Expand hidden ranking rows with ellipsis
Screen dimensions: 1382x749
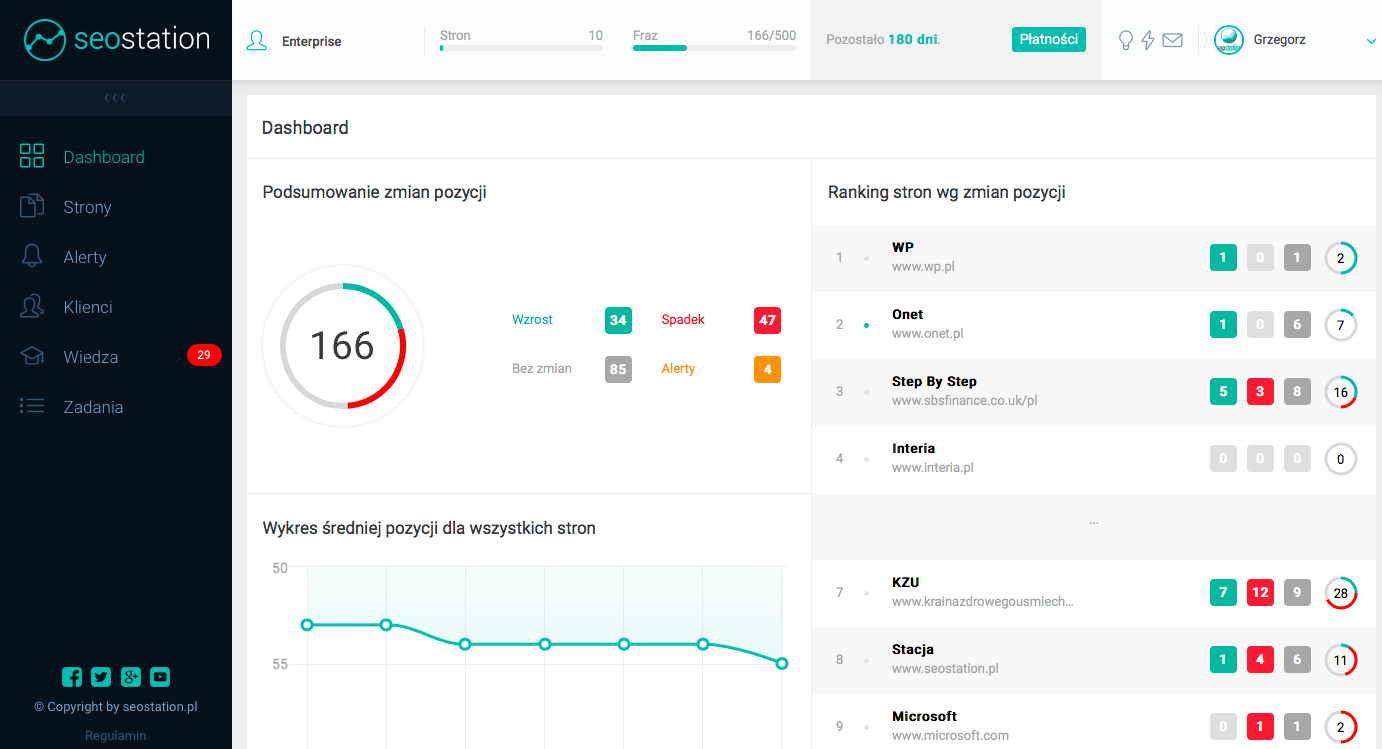pos(1093,522)
